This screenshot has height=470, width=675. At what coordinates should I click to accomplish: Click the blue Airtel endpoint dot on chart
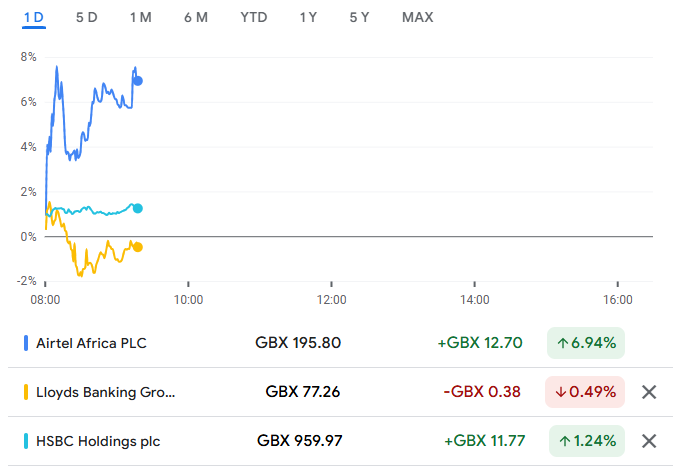(x=138, y=80)
